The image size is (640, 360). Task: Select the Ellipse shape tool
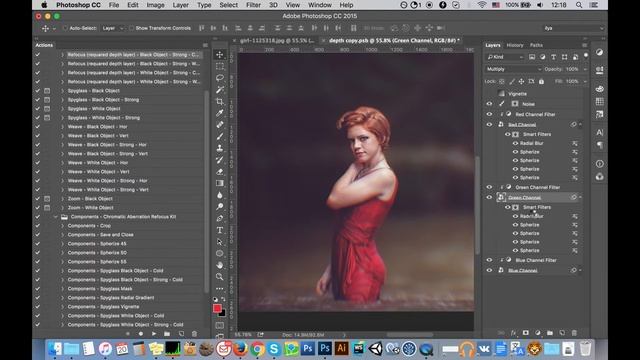(x=220, y=253)
